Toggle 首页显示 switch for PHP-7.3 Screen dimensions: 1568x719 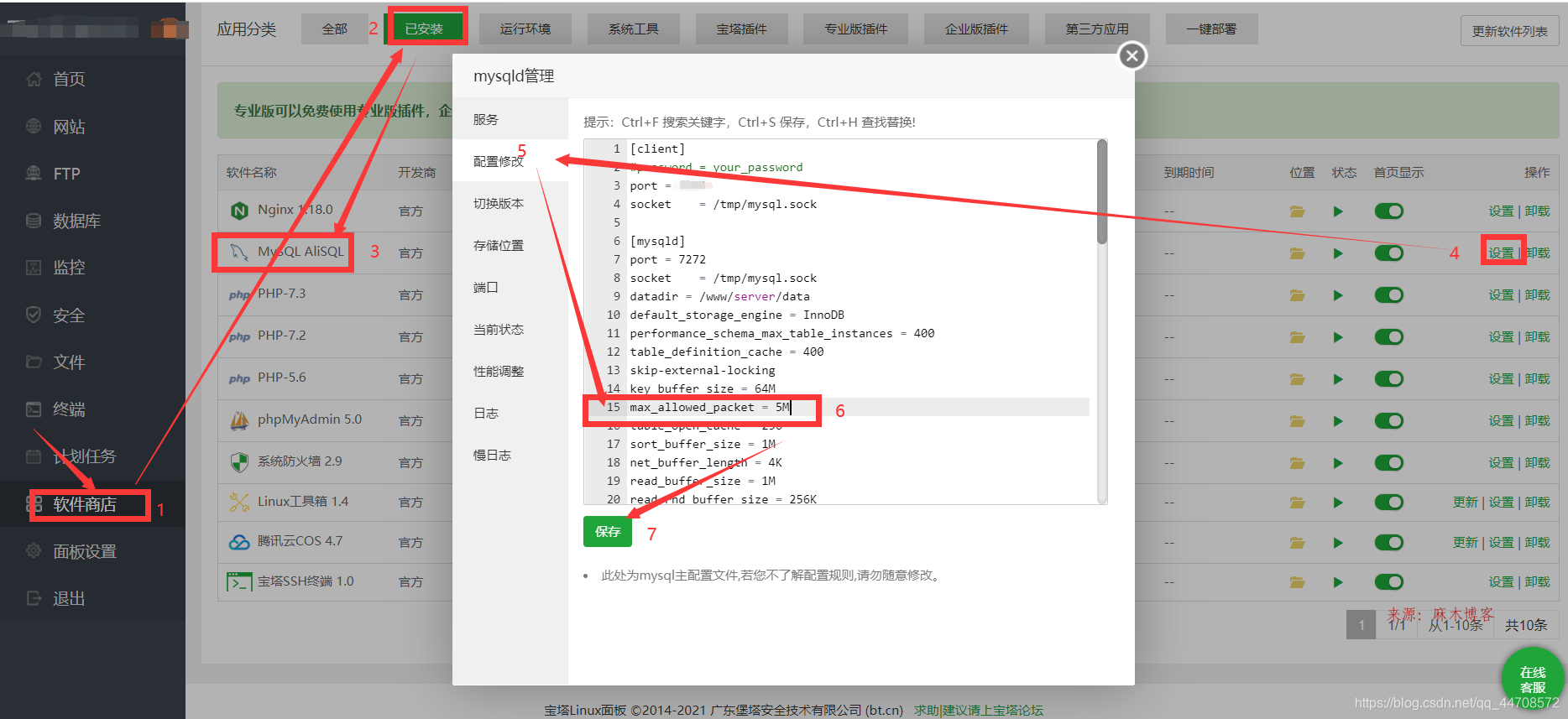coord(1388,295)
